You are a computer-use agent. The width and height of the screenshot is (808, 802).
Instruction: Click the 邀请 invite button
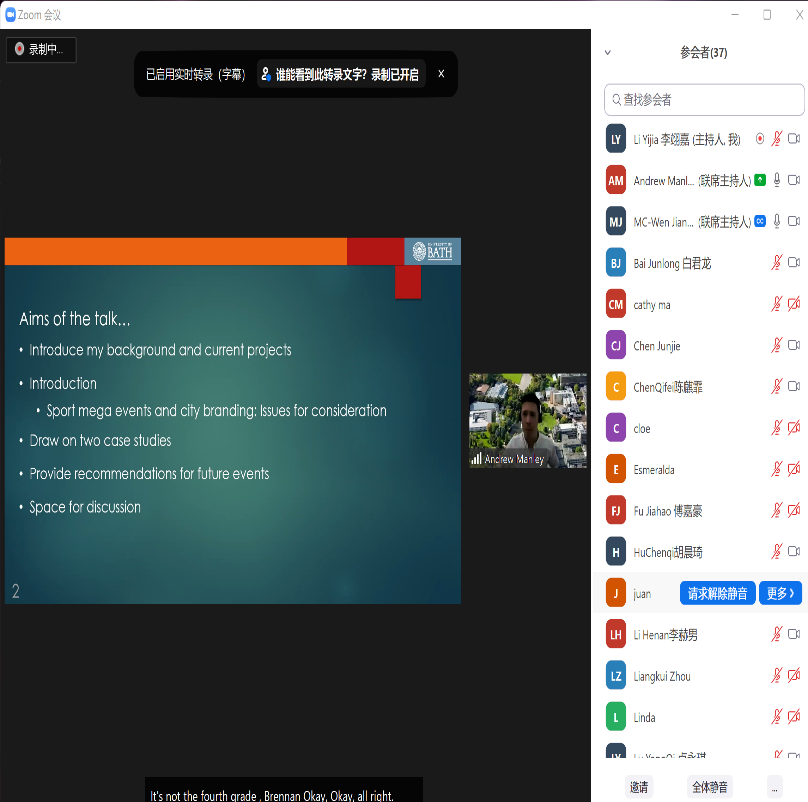pos(639,787)
